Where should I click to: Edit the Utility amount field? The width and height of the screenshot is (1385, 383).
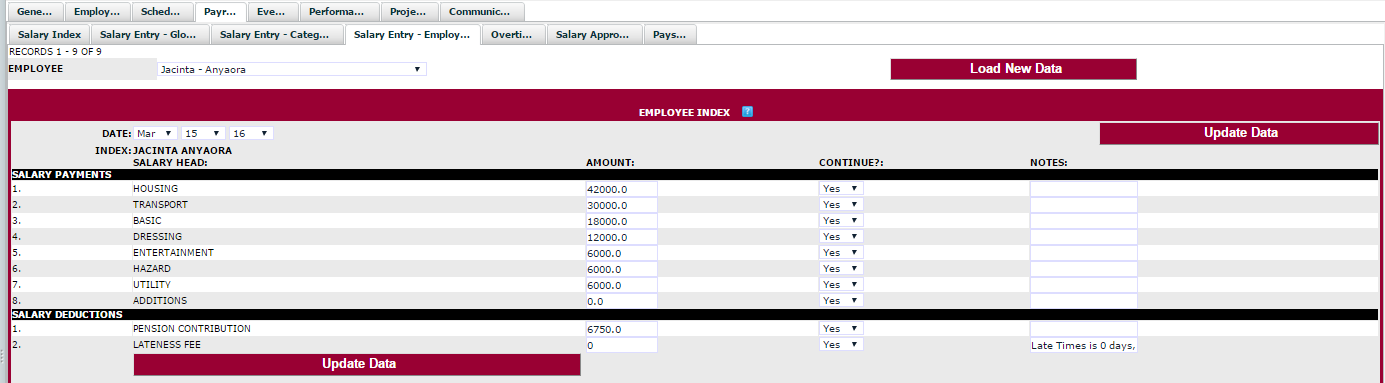(x=621, y=285)
